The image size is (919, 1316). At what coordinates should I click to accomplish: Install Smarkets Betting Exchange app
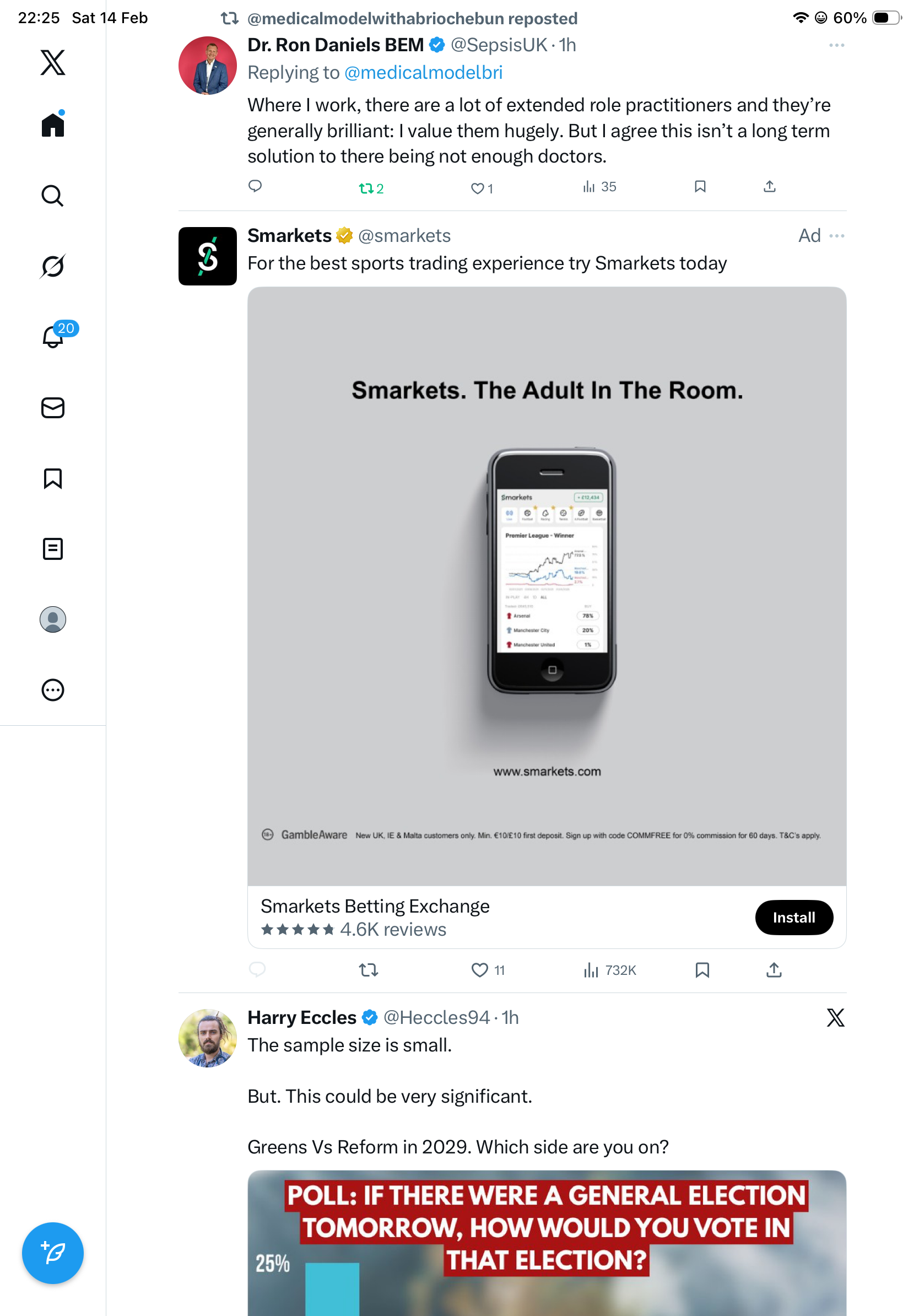[x=793, y=917]
